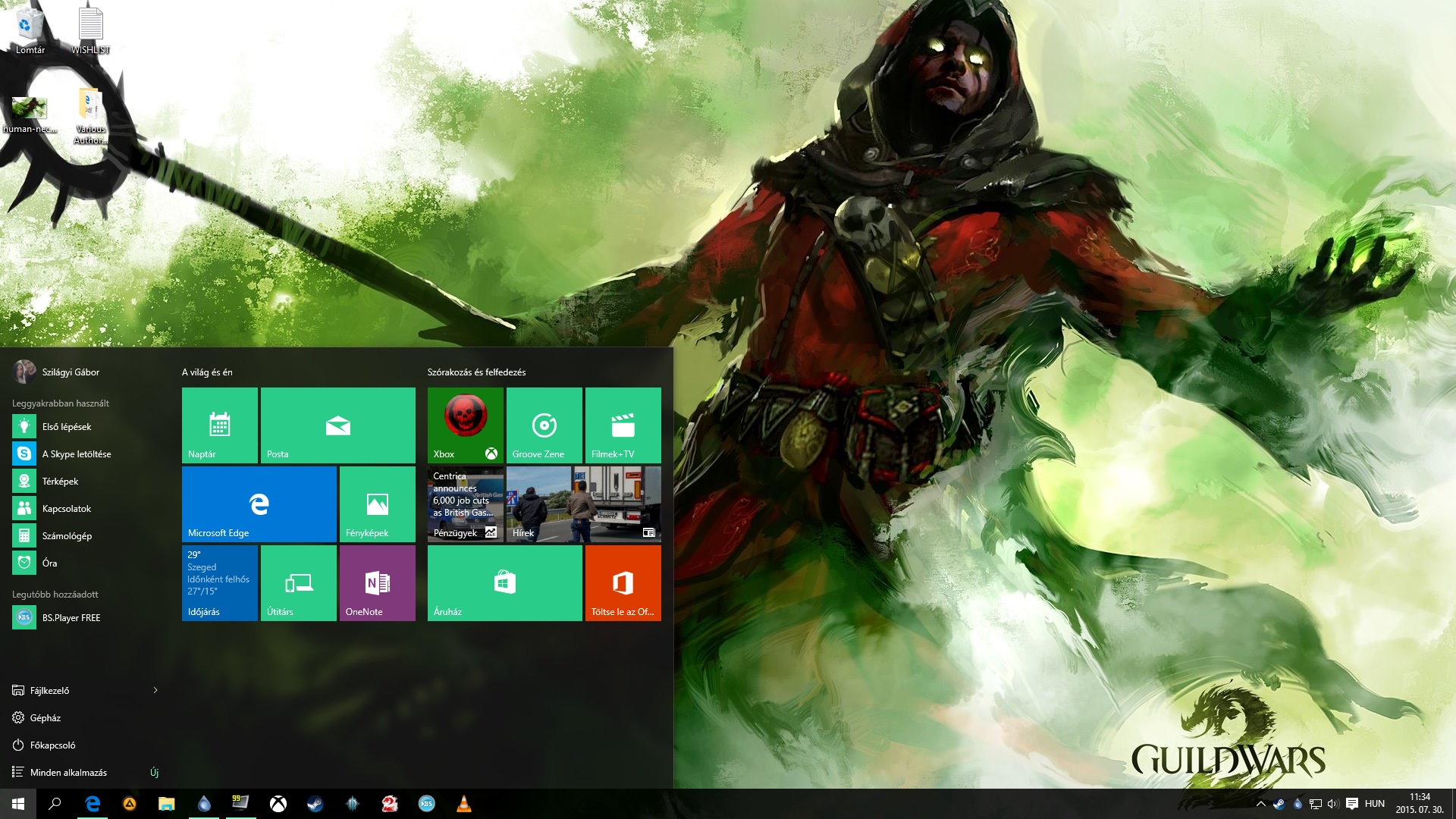Image resolution: width=1456 pixels, height=819 pixels.
Task: Open A Skype letöltése entry
Action: 83,454
